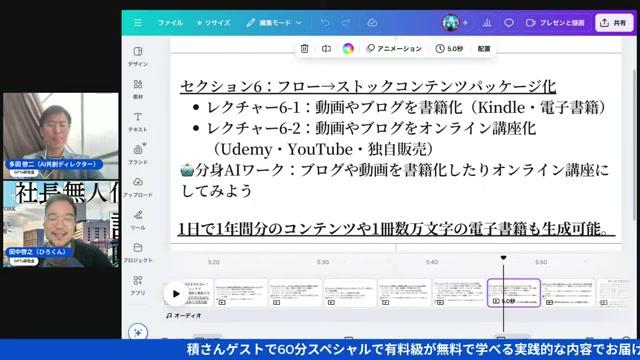
Task: Click the bottom webcam video feed
Action: tap(61, 224)
